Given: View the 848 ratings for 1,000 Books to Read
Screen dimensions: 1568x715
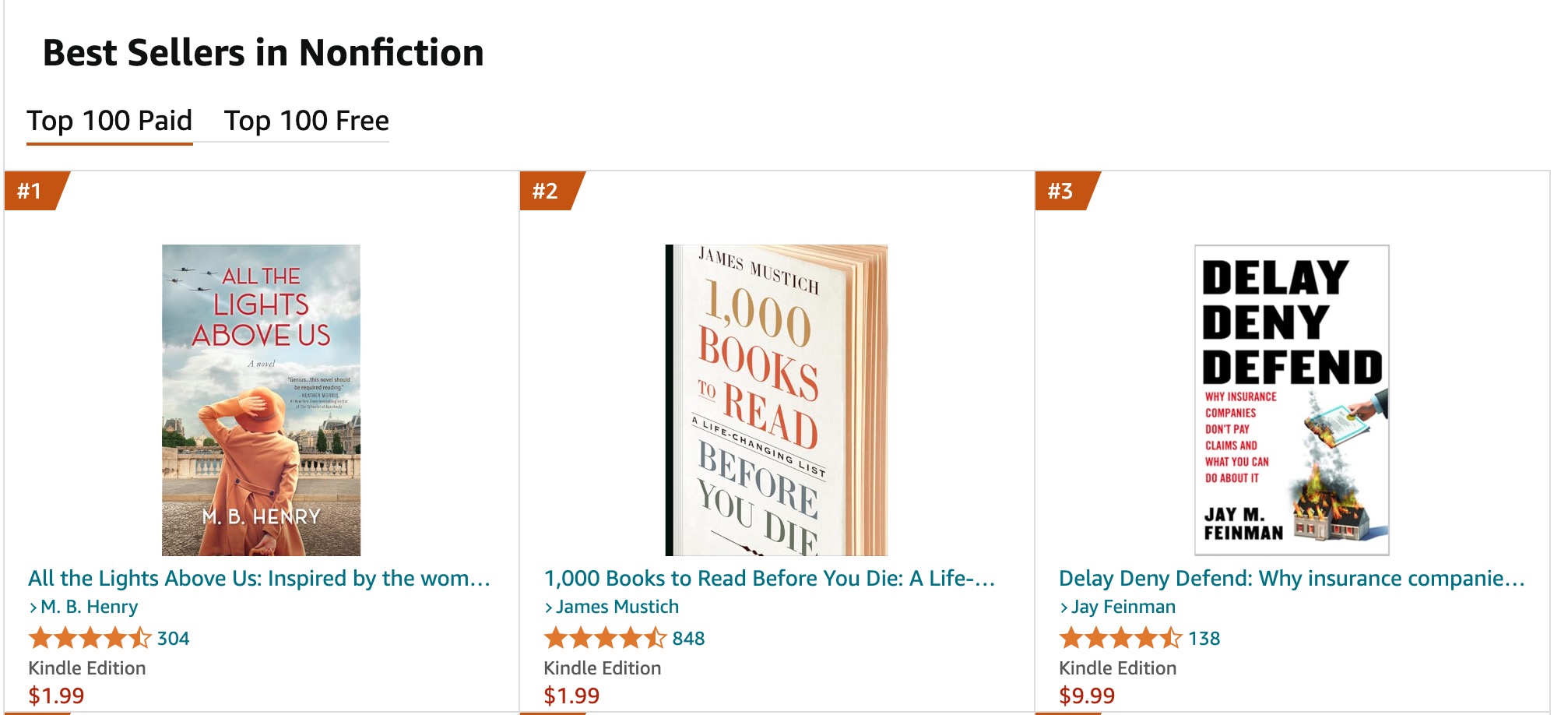Looking at the screenshot, I should (x=688, y=639).
